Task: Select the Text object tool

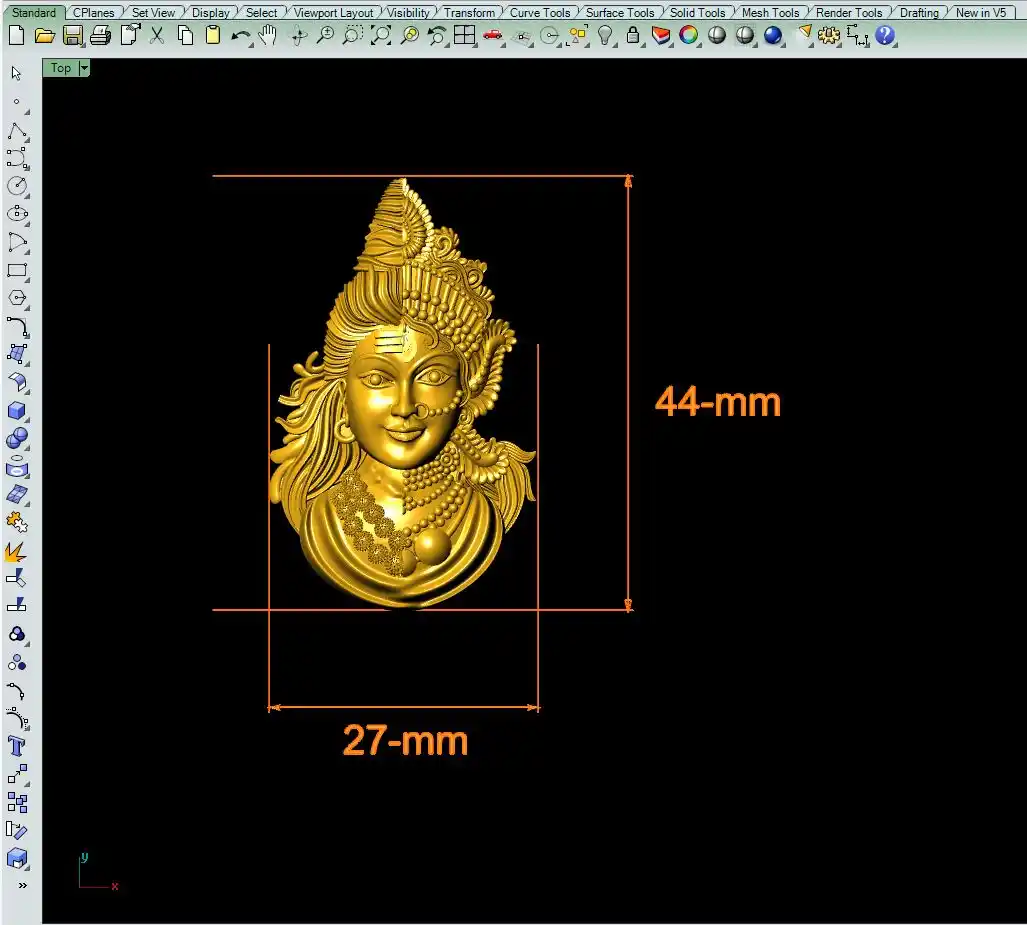Action: coord(17,746)
